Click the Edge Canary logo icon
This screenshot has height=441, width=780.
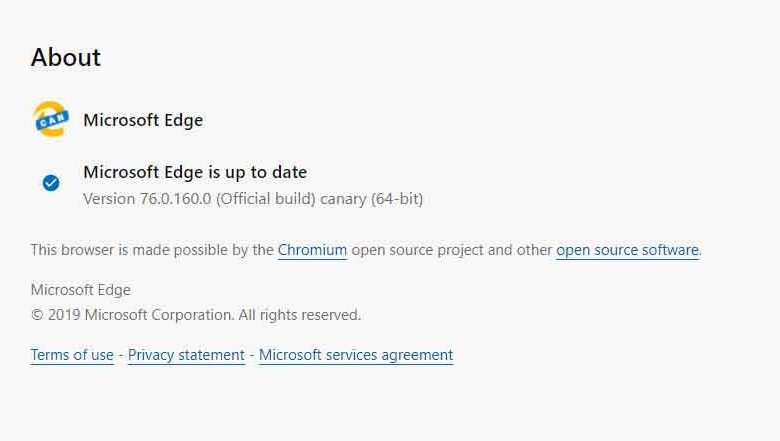pyautogui.click(x=51, y=120)
